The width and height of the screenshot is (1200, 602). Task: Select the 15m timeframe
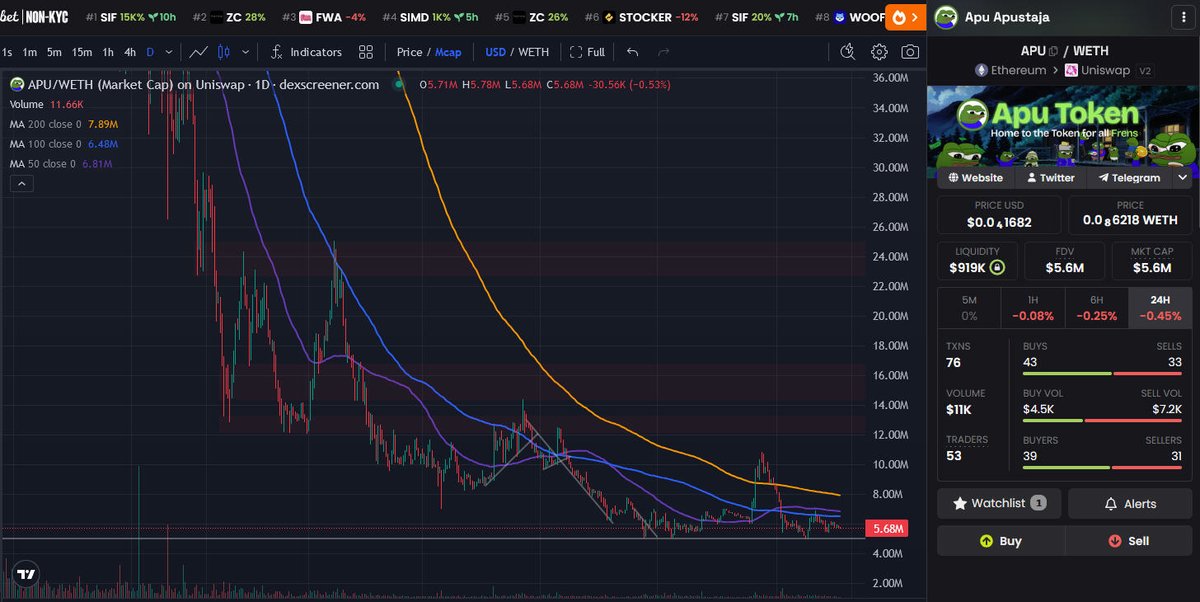[82, 52]
